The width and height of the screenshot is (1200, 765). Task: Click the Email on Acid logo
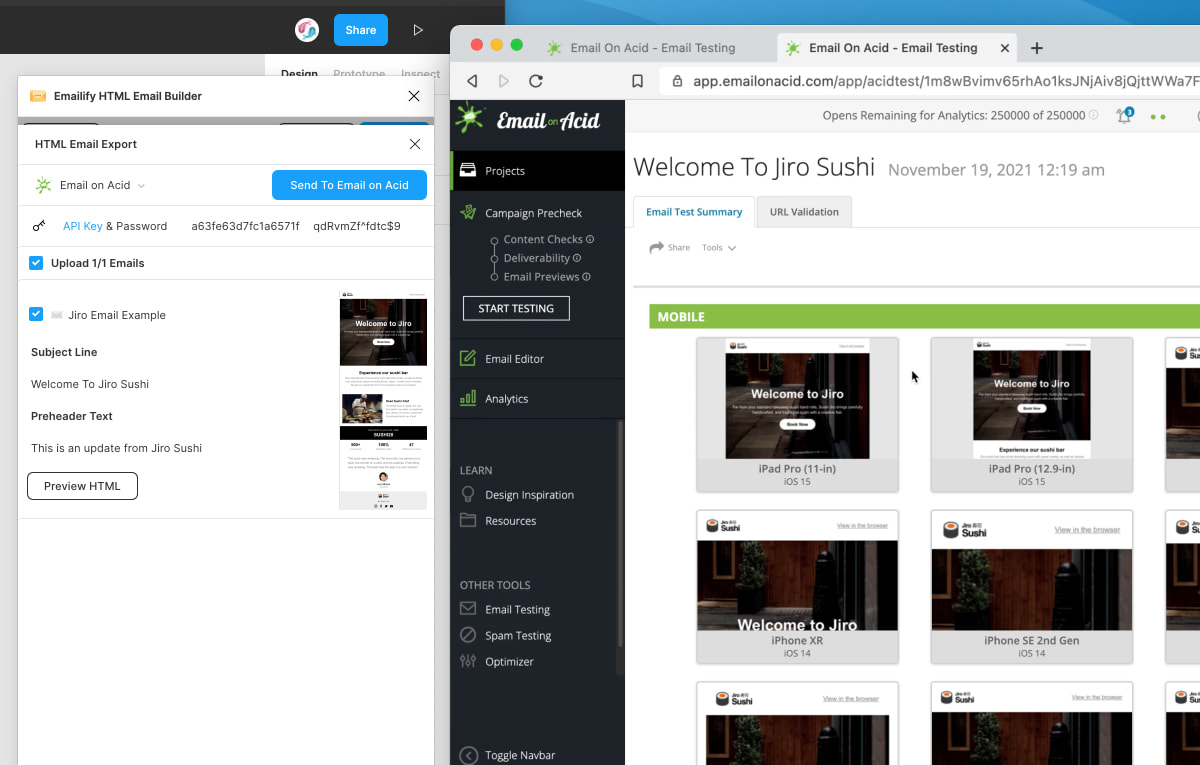pyautogui.click(x=528, y=120)
